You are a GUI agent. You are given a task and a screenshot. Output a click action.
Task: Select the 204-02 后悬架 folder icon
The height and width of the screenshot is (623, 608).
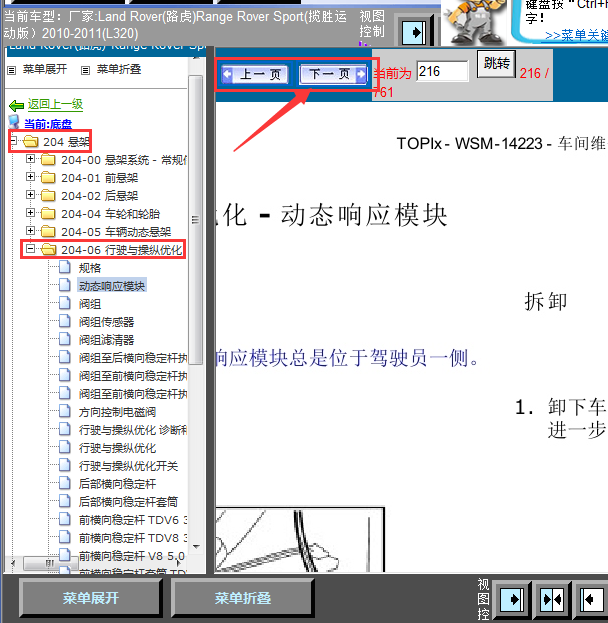click(x=48, y=195)
